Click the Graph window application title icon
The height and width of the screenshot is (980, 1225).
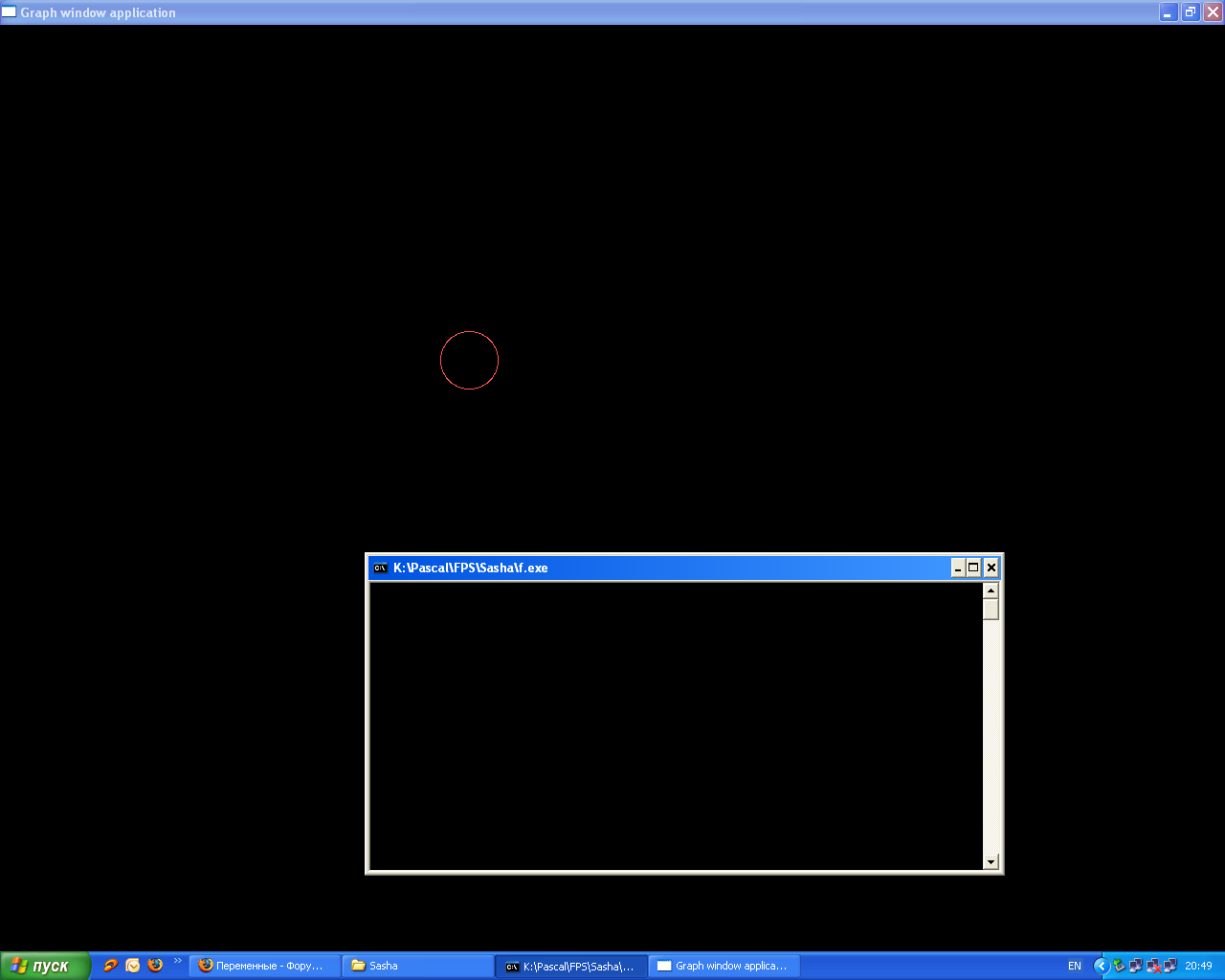pos(10,12)
